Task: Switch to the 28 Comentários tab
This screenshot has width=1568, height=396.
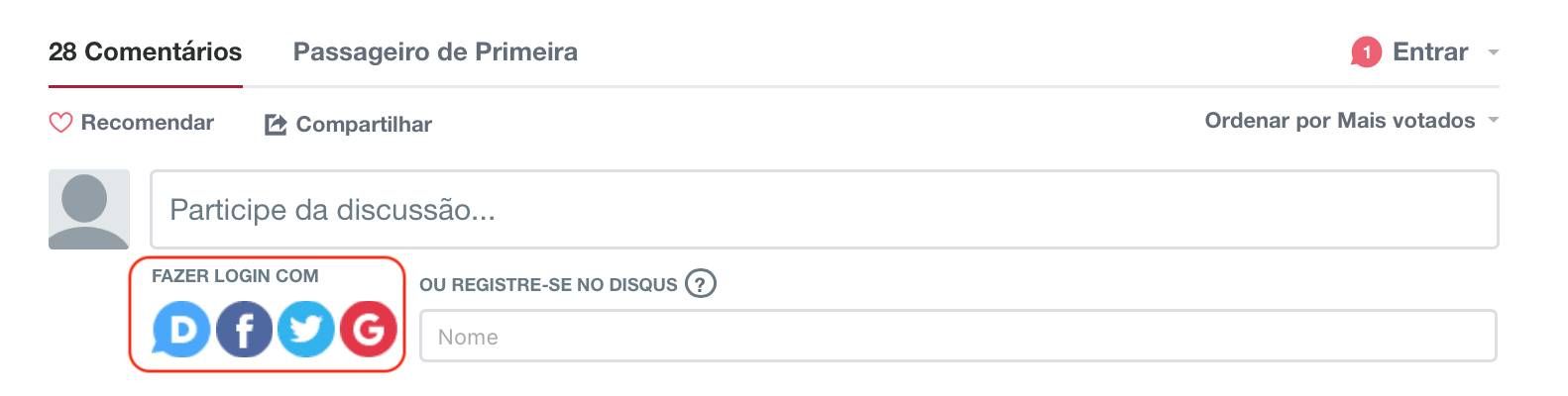Action: click(x=145, y=51)
